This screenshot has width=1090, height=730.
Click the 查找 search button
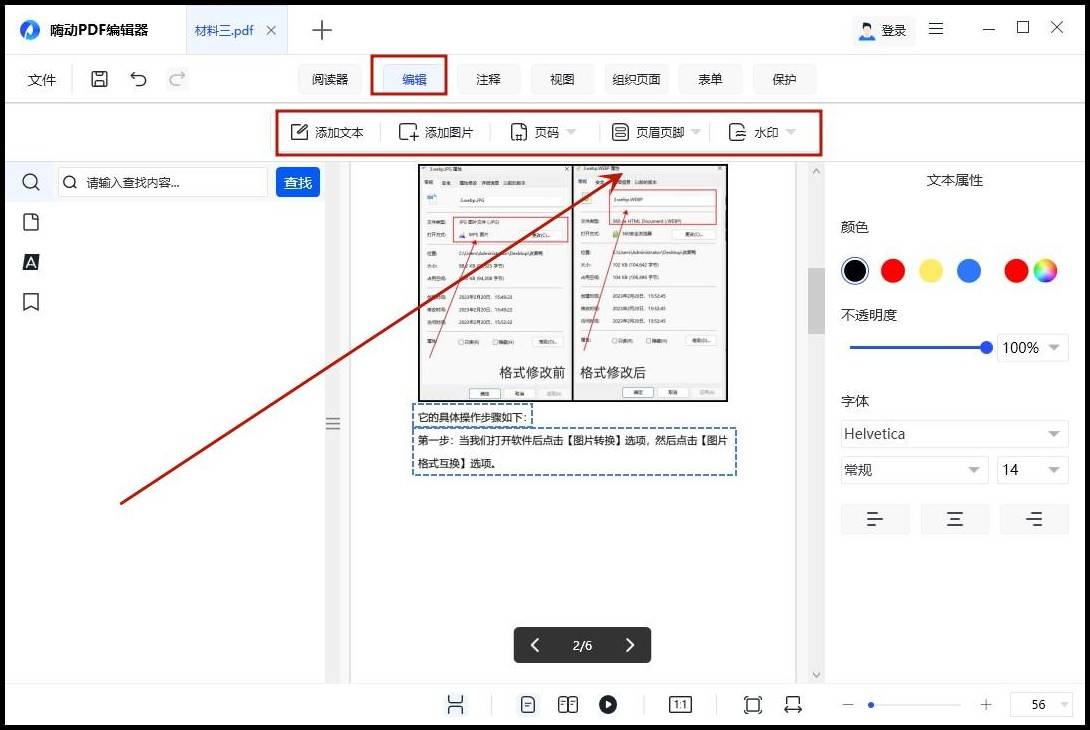[298, 182]
